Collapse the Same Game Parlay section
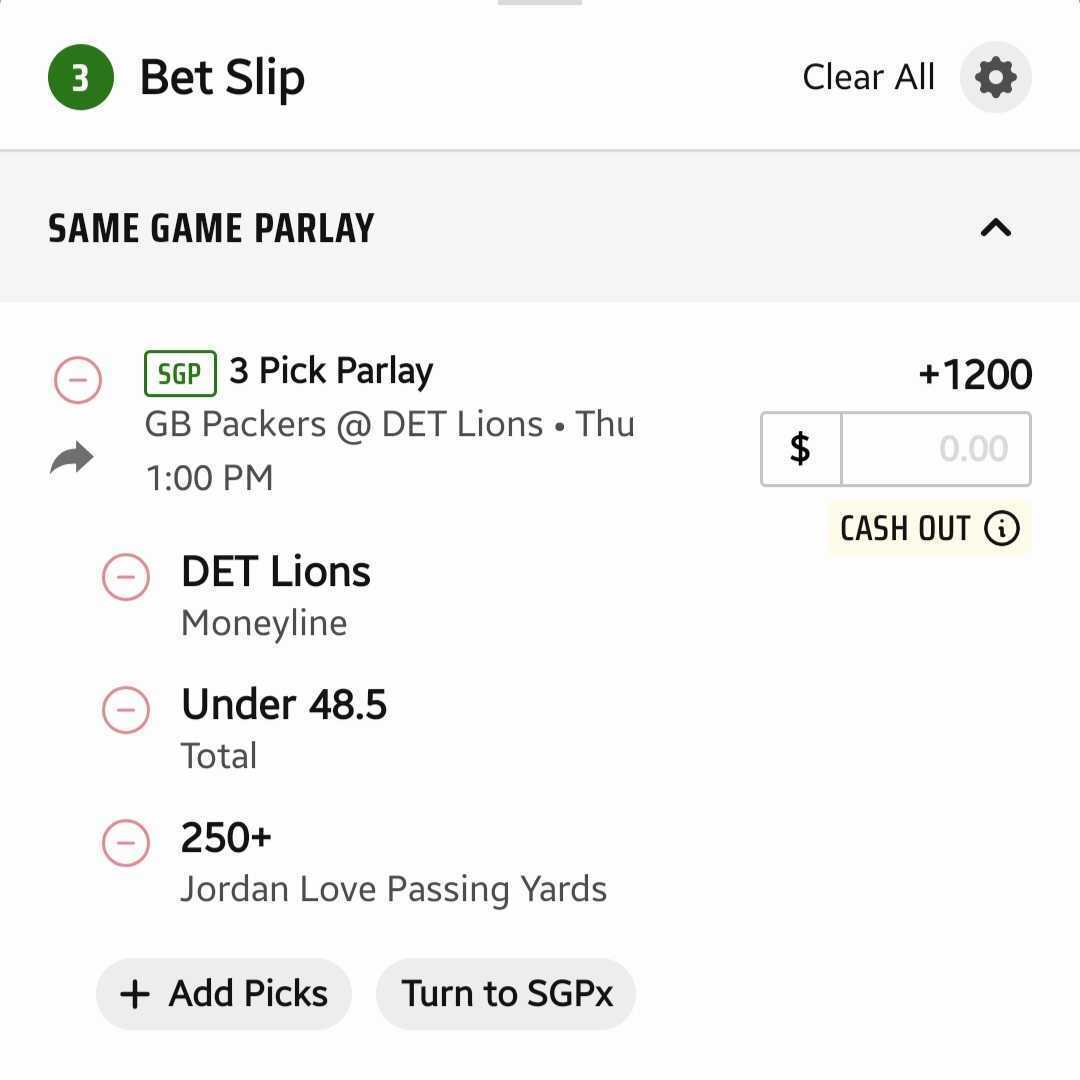 [995, 228]
